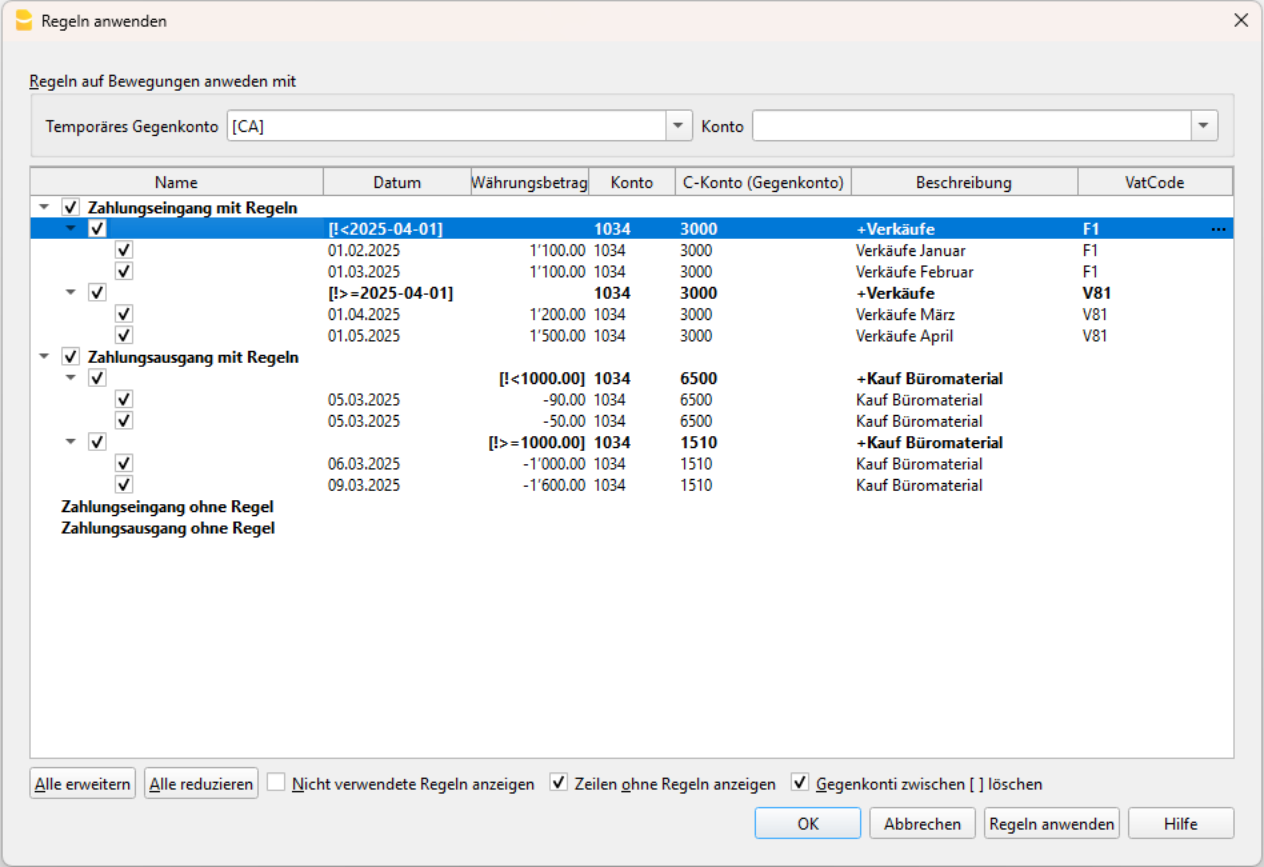The width and height of the screenshot is (1264, 867).
Task: Uncheck the Verkäufe Januar row checkbox
Action: (x=124, y=250)
